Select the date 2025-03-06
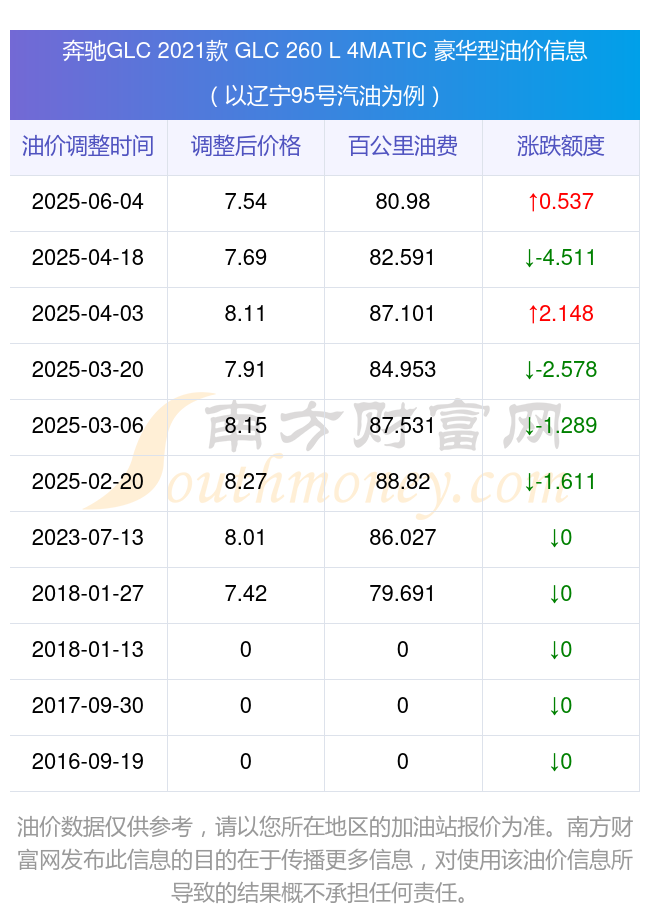This screenshot has height=921, width=650. 87,426
